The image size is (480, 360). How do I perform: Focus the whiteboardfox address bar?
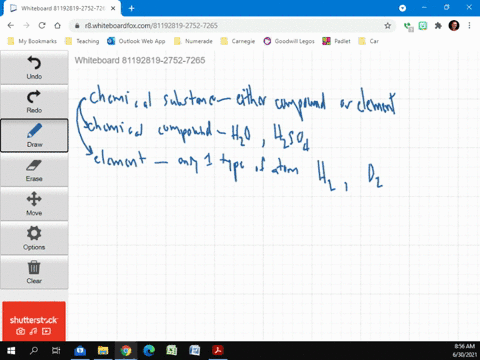point(230,26)
